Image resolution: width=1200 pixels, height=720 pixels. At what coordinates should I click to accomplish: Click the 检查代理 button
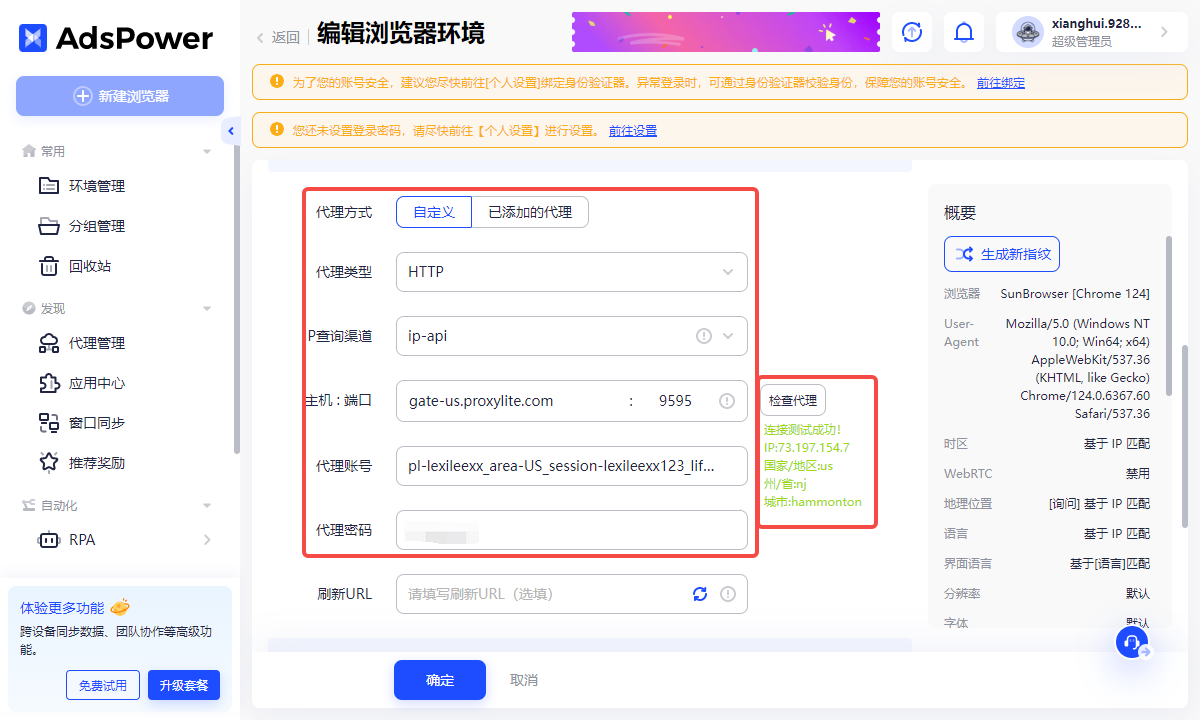(793, 400)
